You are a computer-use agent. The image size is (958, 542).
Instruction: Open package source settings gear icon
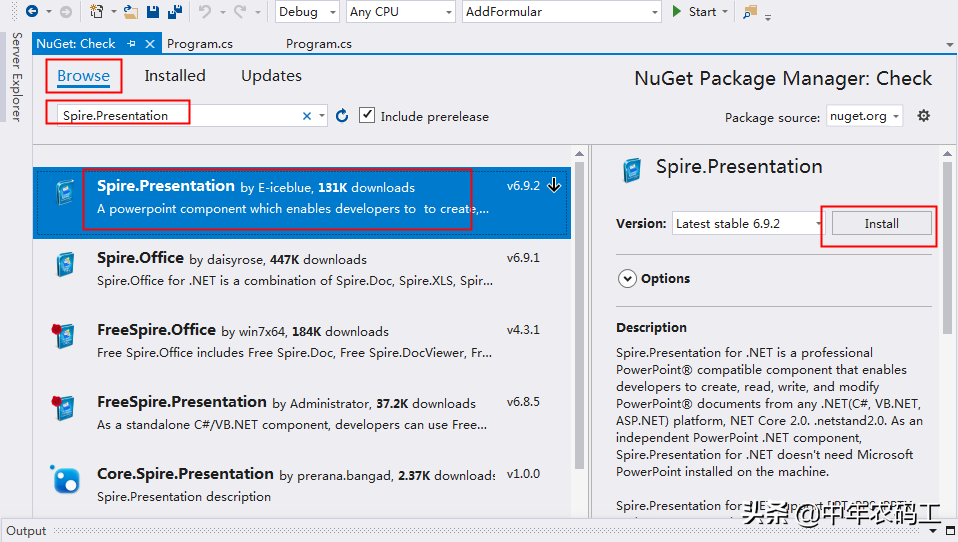(924, 115)
